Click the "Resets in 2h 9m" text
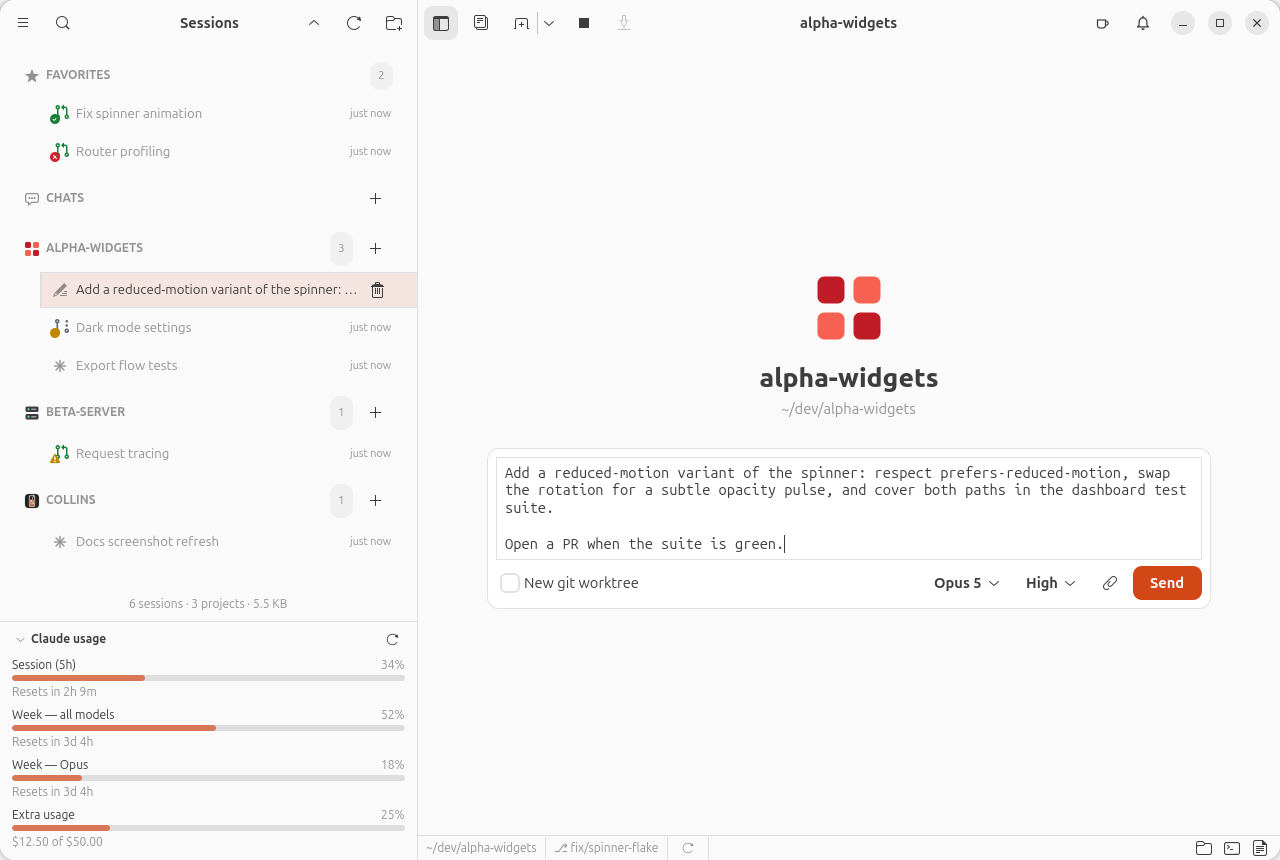Screen dimensions: 1280x860 pos(54,692)
